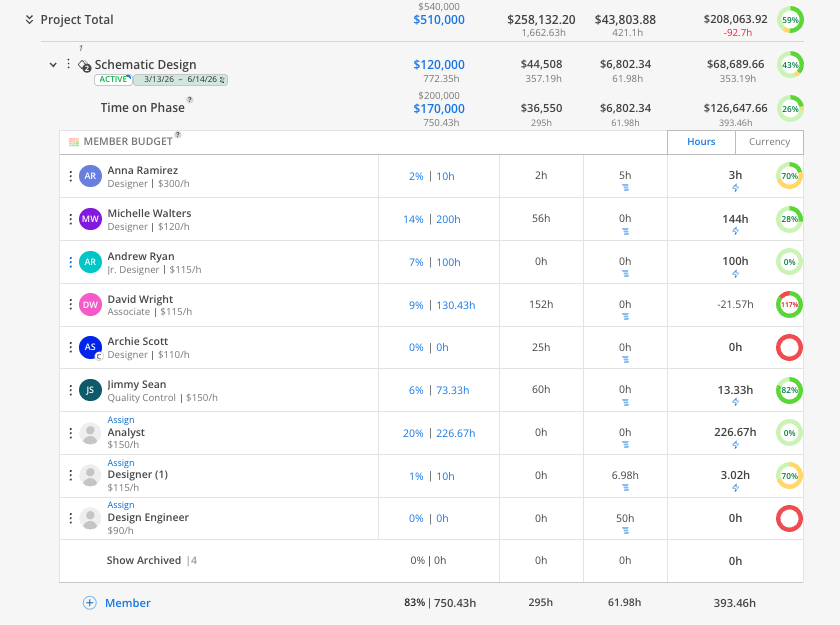The width and height of the screenshot is (840, 625).
Task: Click Assign link above Analyst role
Action: (121, 420)
